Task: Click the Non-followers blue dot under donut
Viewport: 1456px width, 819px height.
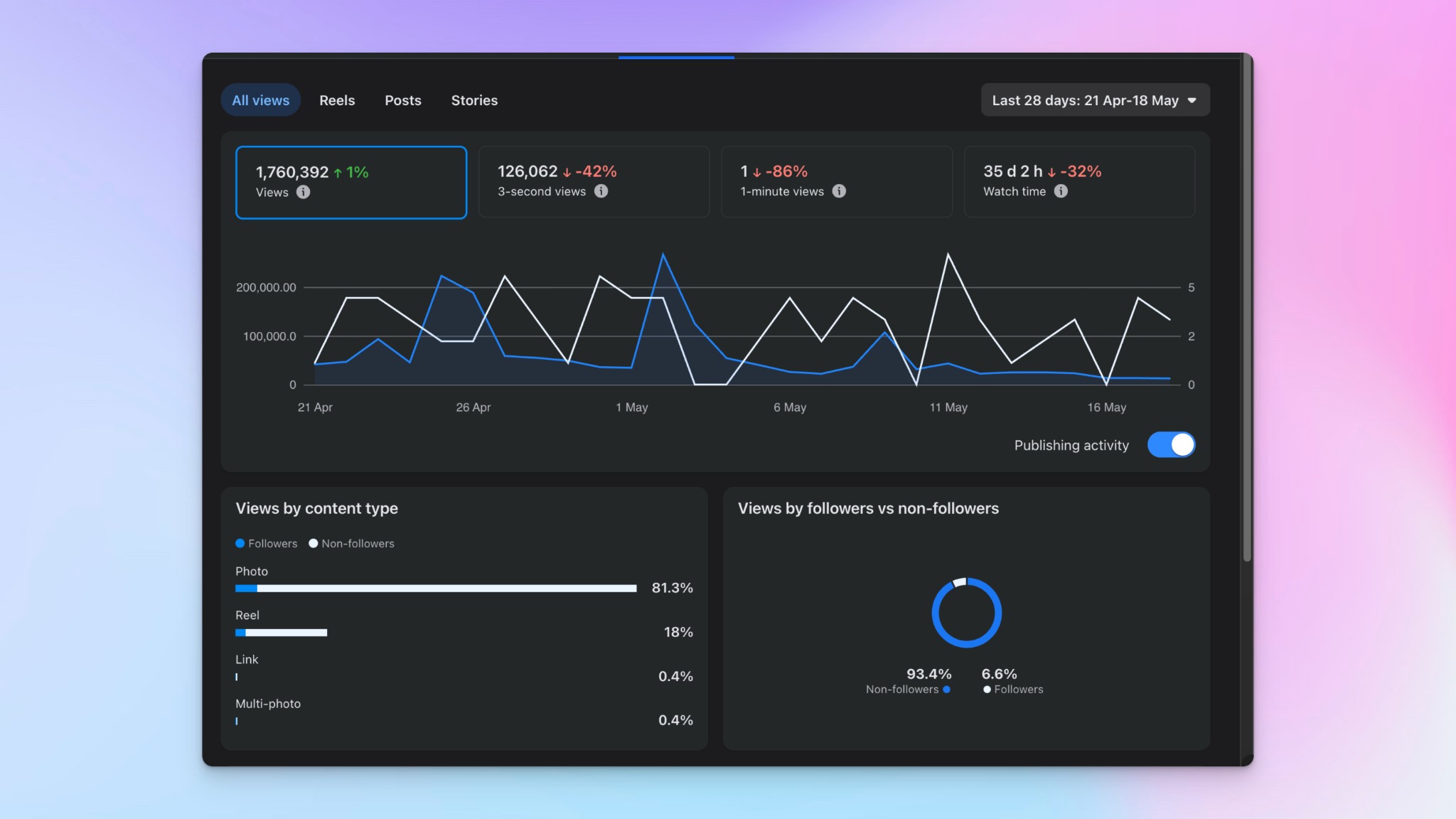Action: (x=946, y=690)
